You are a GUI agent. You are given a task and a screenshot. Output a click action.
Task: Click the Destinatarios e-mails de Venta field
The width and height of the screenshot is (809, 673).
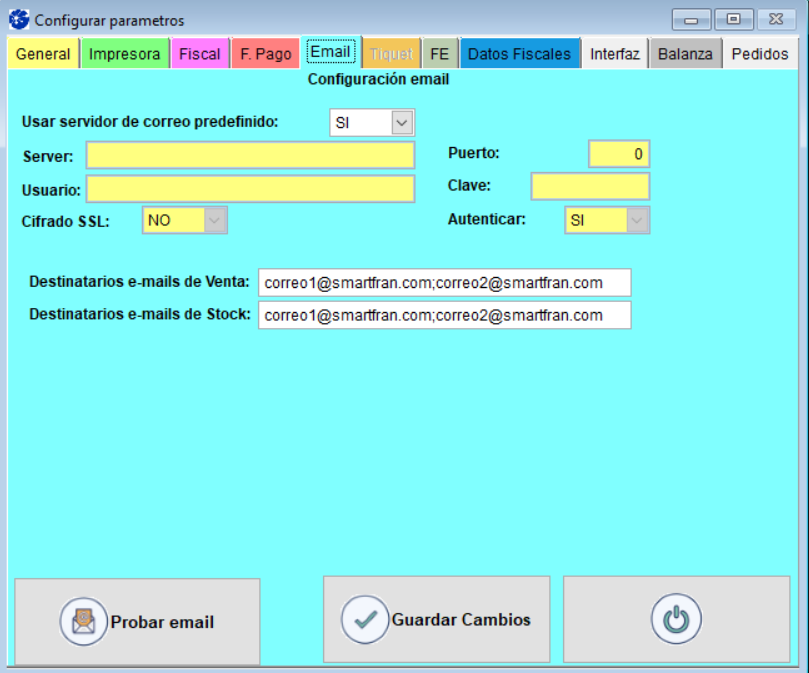pyautogui.click(x=444, y=283)
